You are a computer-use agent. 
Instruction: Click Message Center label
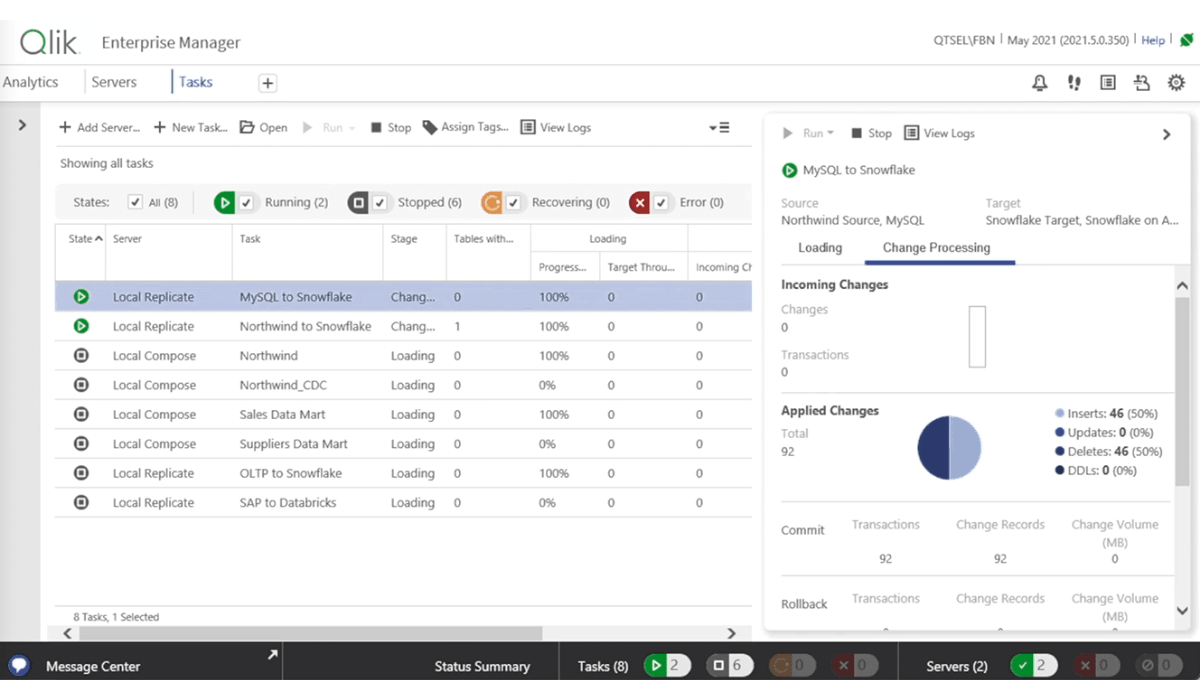(93, 666)
